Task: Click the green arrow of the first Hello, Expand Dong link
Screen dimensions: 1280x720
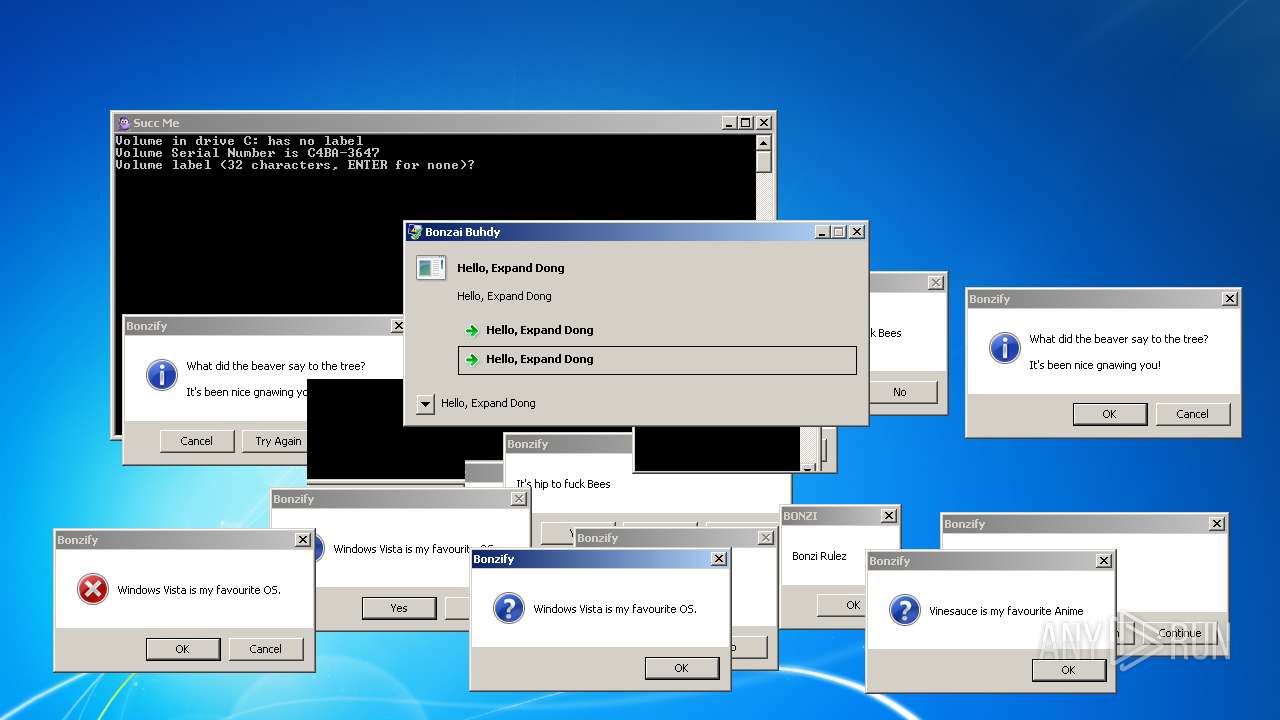Action: (x=472, y=331)
